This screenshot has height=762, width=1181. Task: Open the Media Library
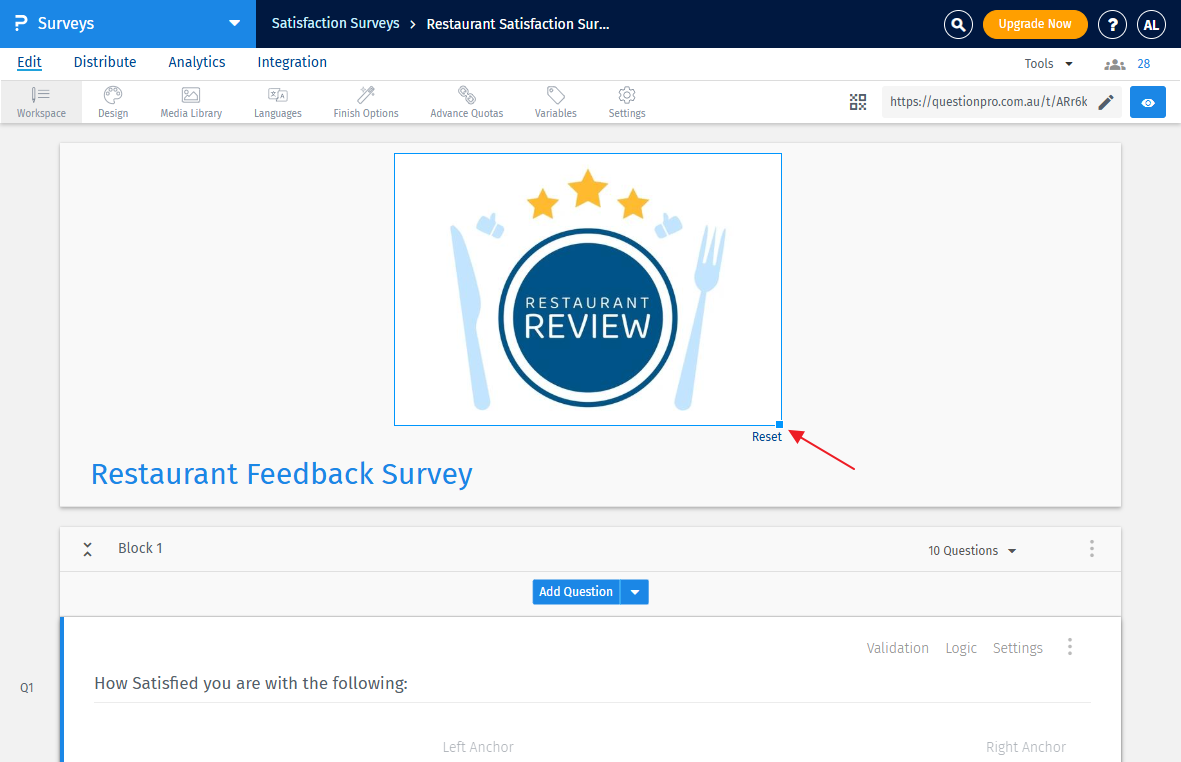tap(190, 101)
